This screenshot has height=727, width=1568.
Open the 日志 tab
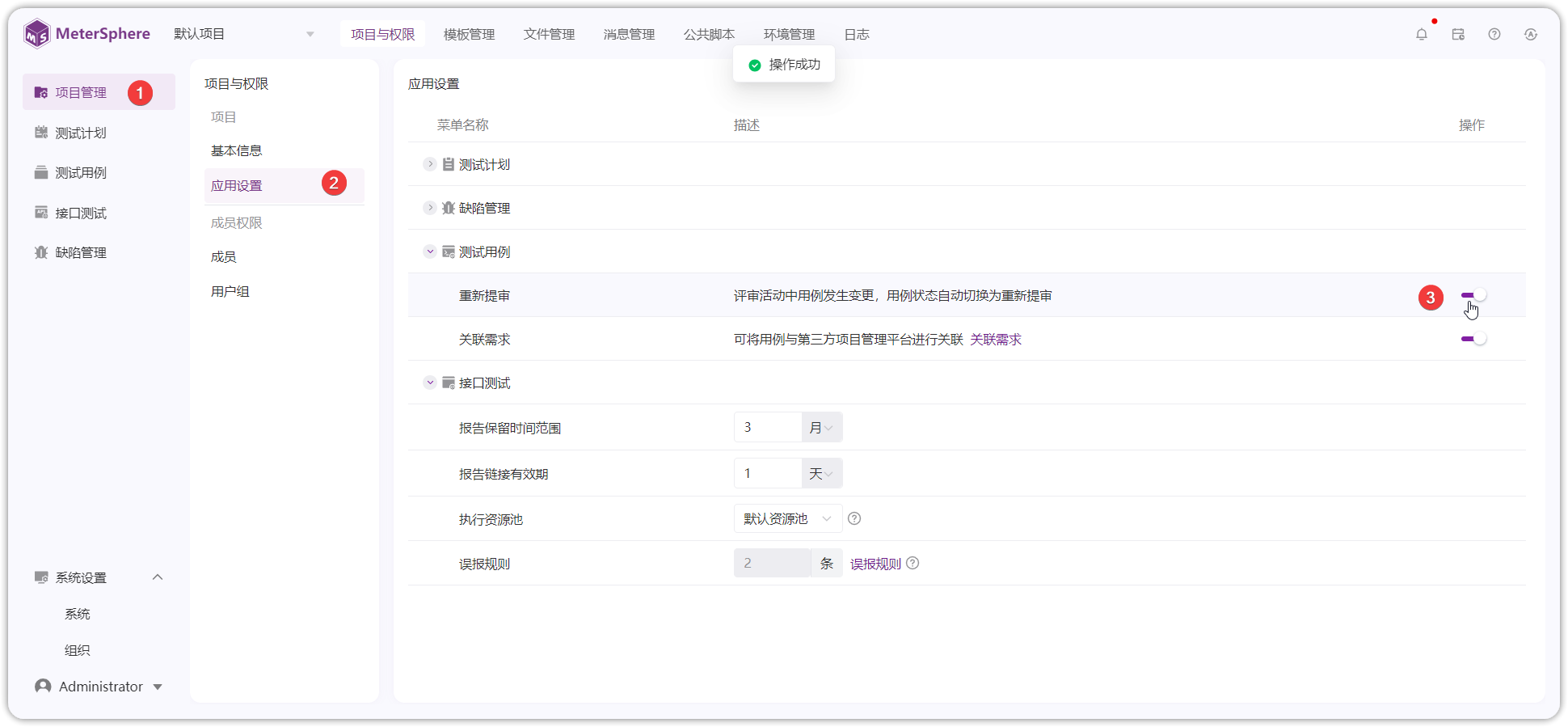coord(857,34)
